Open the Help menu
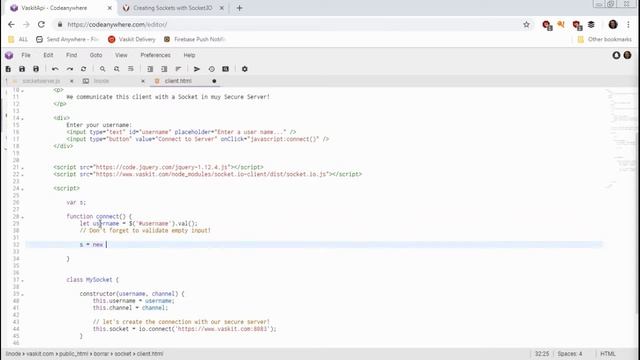This screenshot has width=640, height=360. point(189,55)
